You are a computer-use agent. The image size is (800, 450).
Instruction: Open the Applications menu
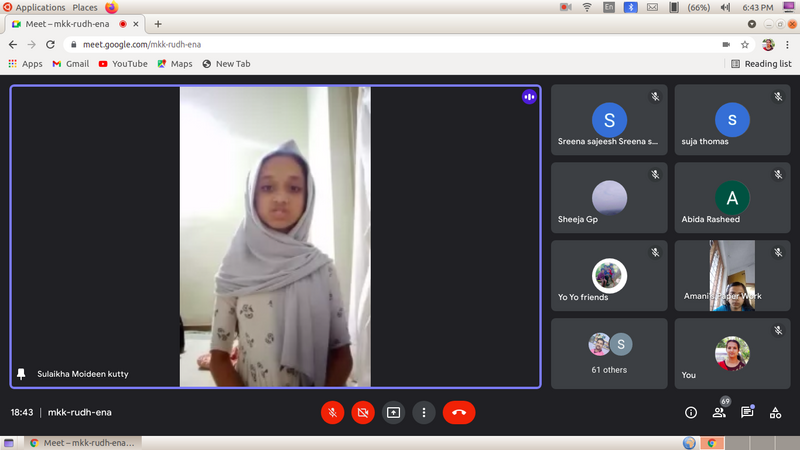[40, 7]
